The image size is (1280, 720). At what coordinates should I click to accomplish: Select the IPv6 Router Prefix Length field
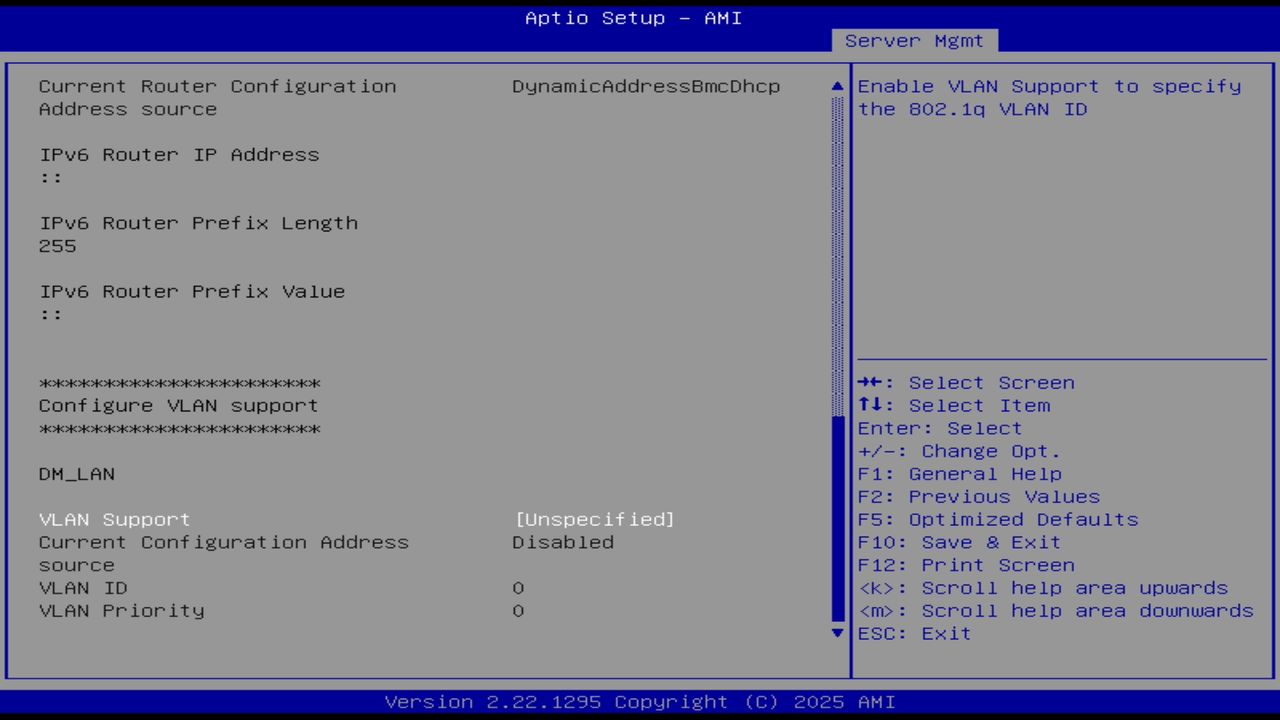tap(198, 222)
